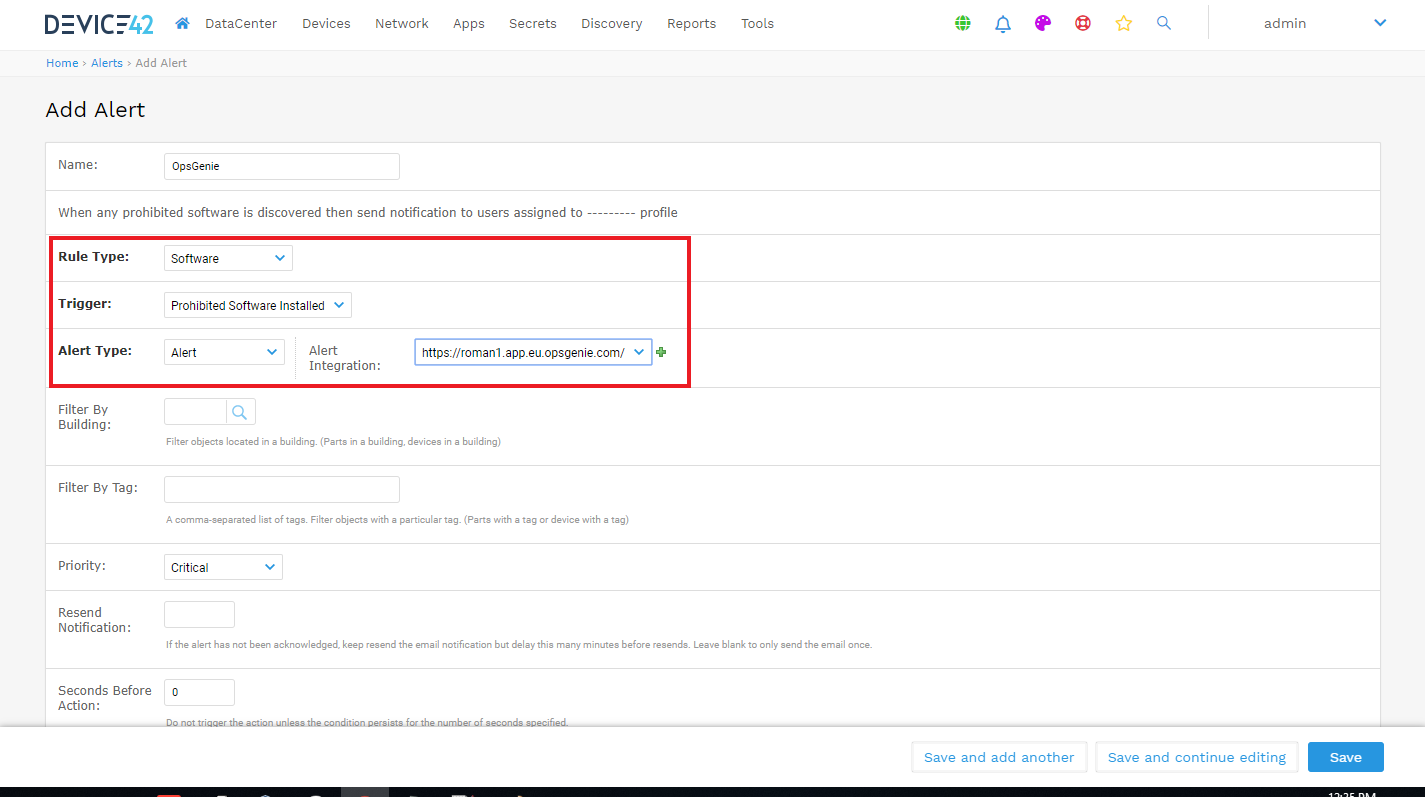Expand the Rule Type dropdown
Viewport: 1425px width, 797px height.
pos(228,259)
